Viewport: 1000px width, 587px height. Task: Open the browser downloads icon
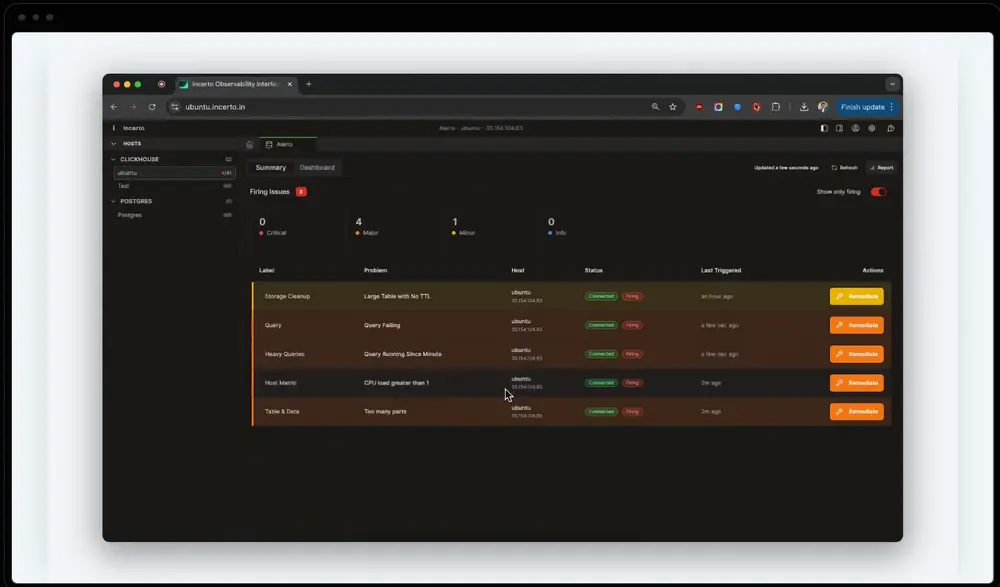[x=804, y=107]
